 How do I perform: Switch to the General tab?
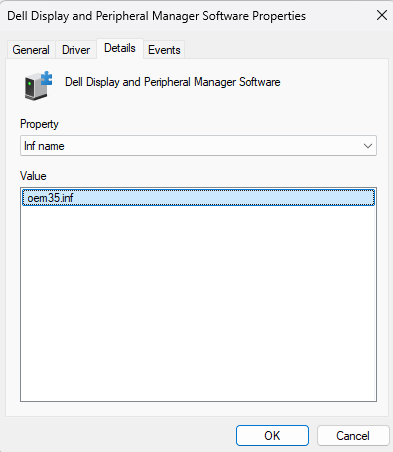pos(31,50)
